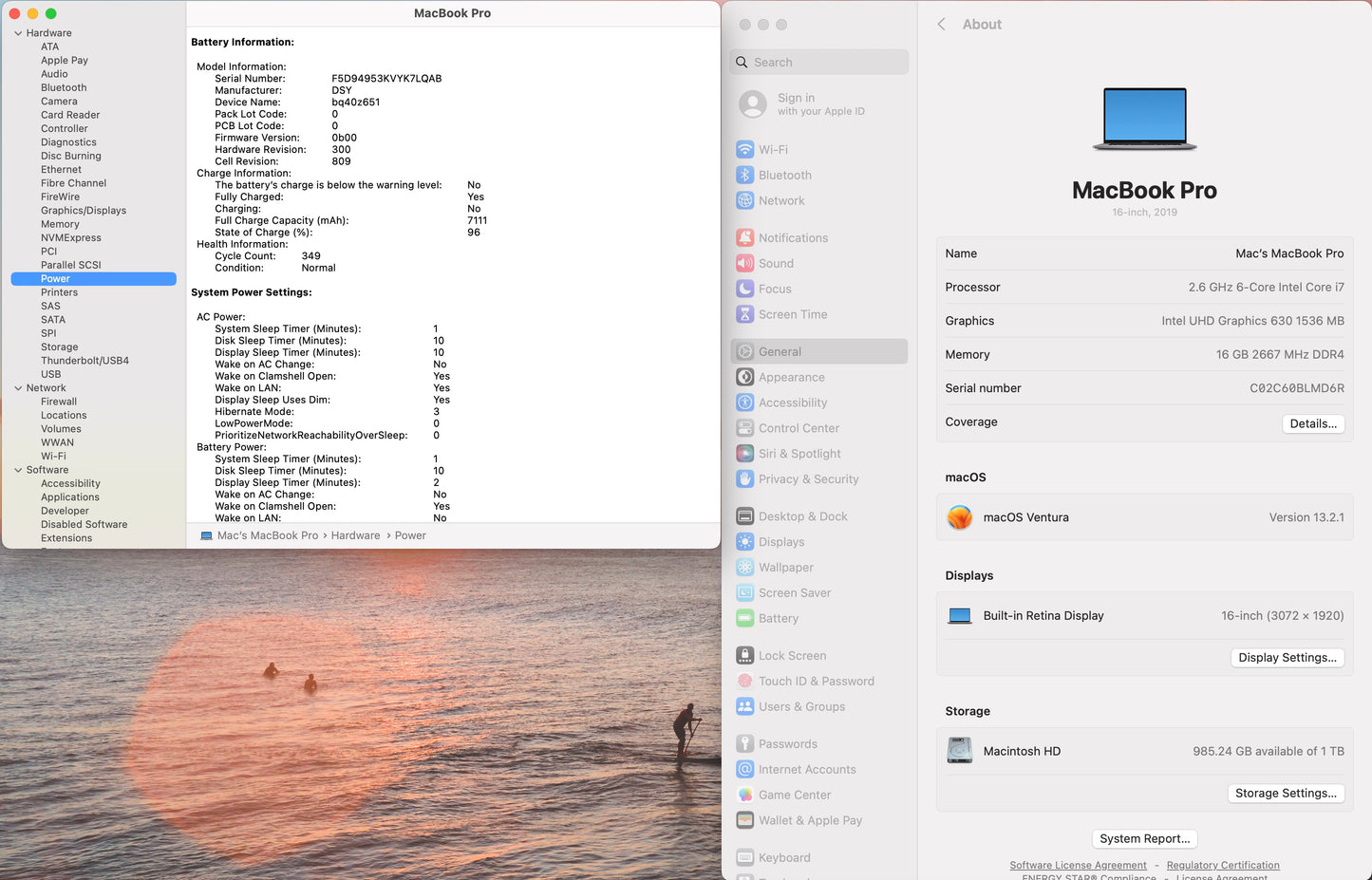
Task: Click the Bluetooth icon in System Settings
Action: (745, 176)
